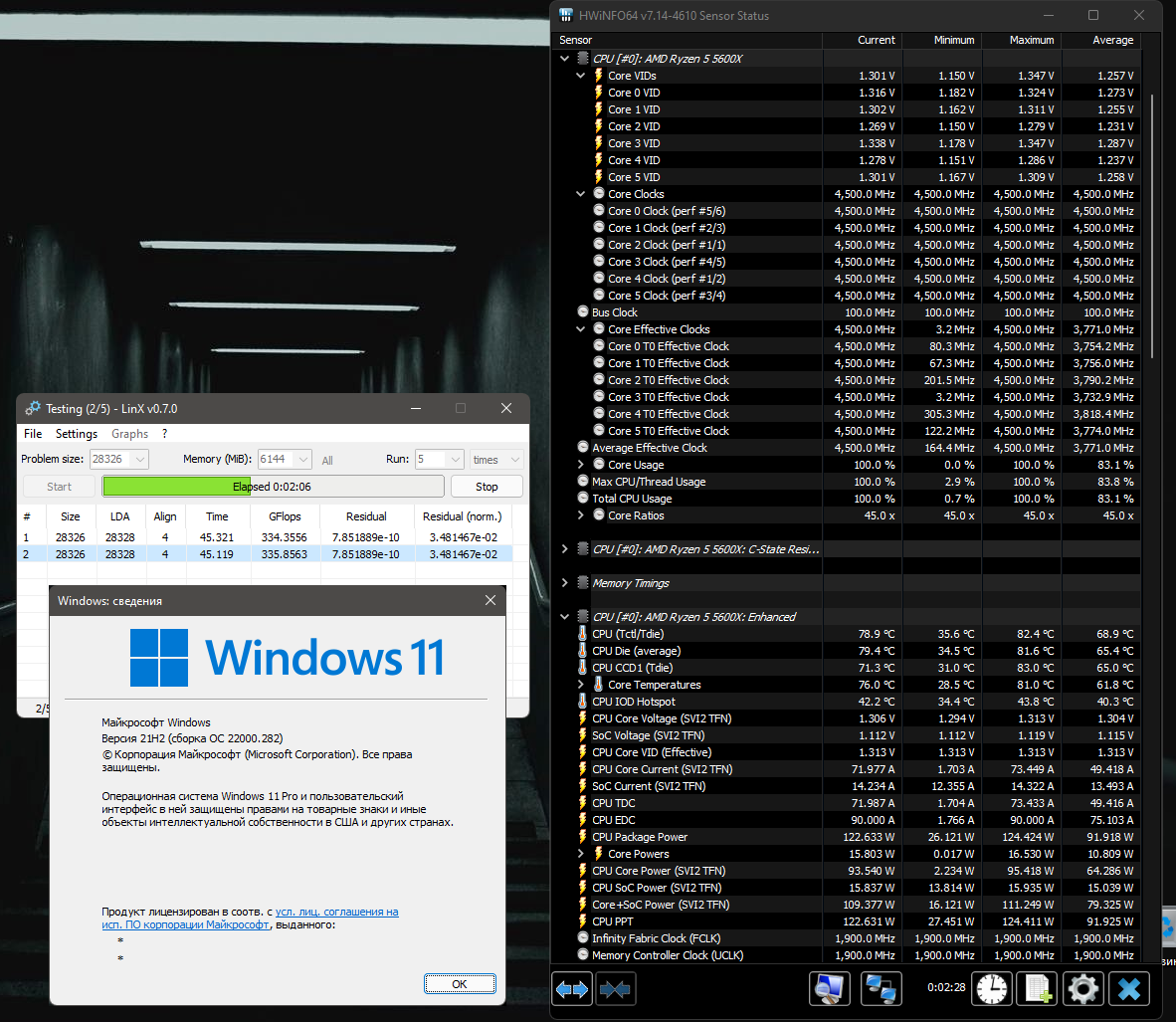
Task: Click the Average Effective Clock icon
Action: [x=583, y=447]
